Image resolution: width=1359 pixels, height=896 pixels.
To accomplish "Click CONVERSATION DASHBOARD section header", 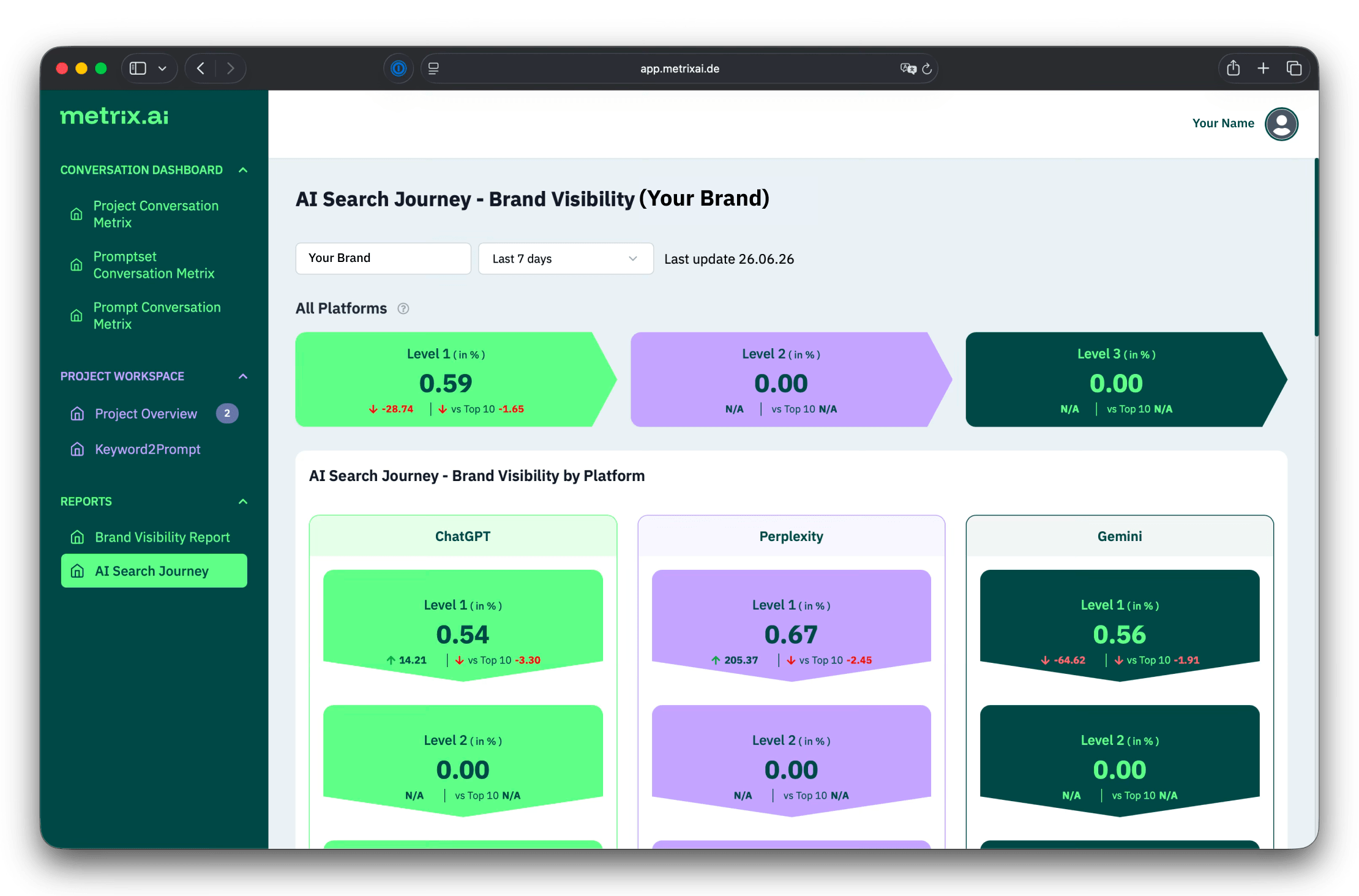I will (141, 170).
